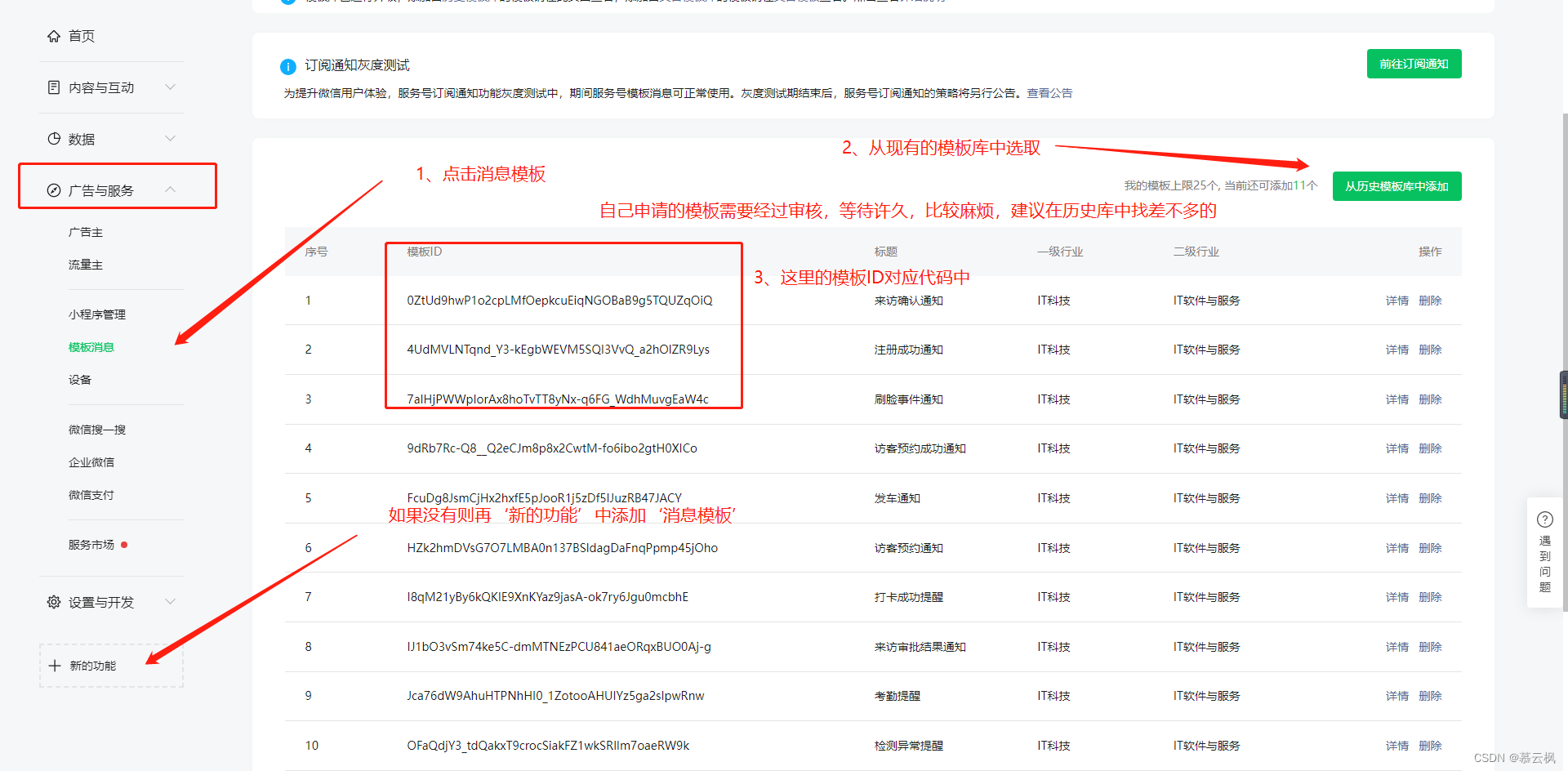Open 服务市场 in the sidebar
1568x771 pixels.
point(91,546)
